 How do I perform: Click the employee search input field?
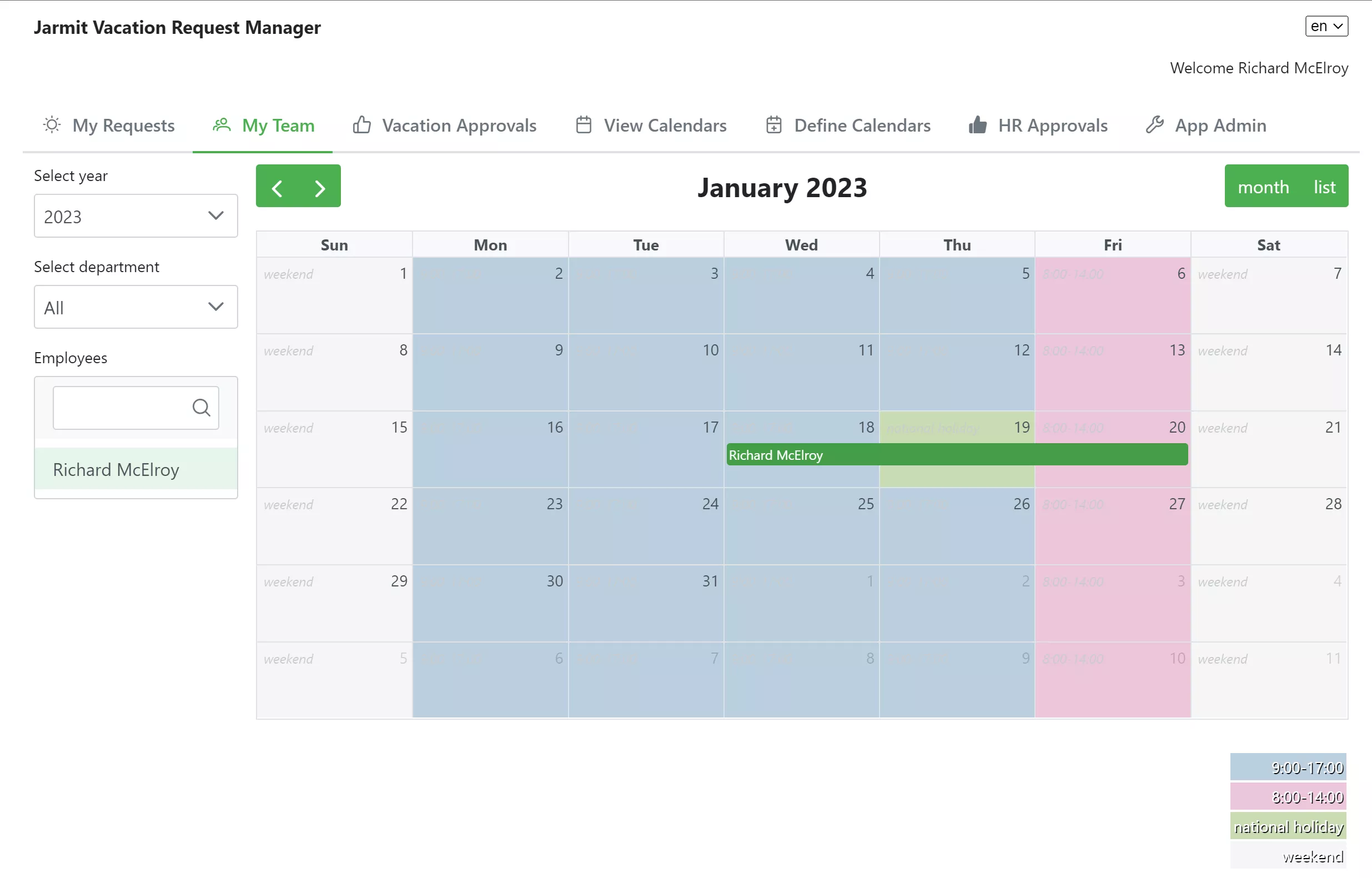pos(120,406)
